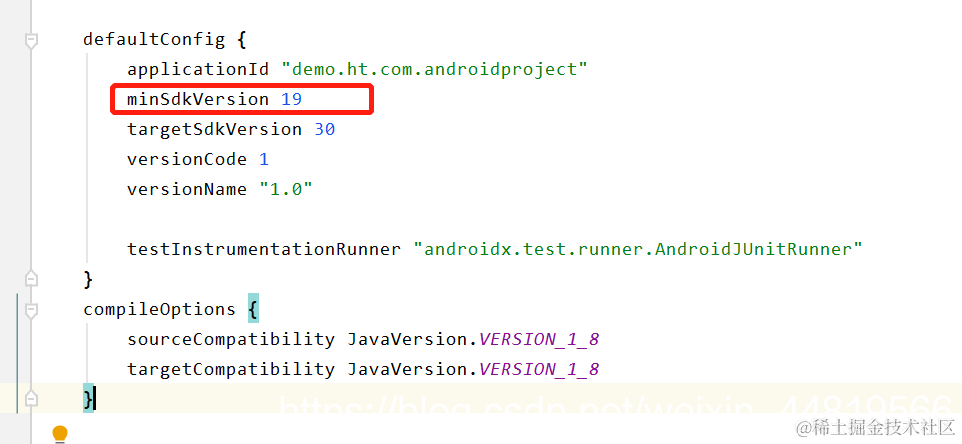Click the closing brace of defaultConfig block
This screenshot has width=962, height=444.
click(x=88, y=280)
